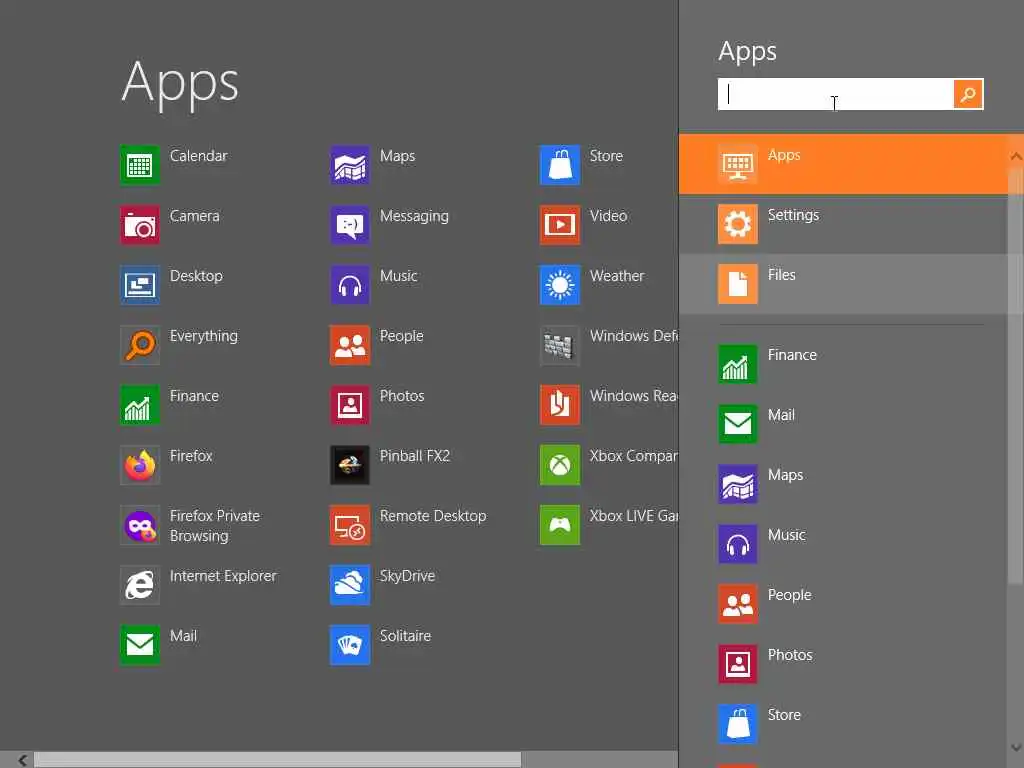The height and width of the screenshot is (768, 1024).
Task: Search within People in the search pane
Action: pyautogui.click(x=844, y=604)
